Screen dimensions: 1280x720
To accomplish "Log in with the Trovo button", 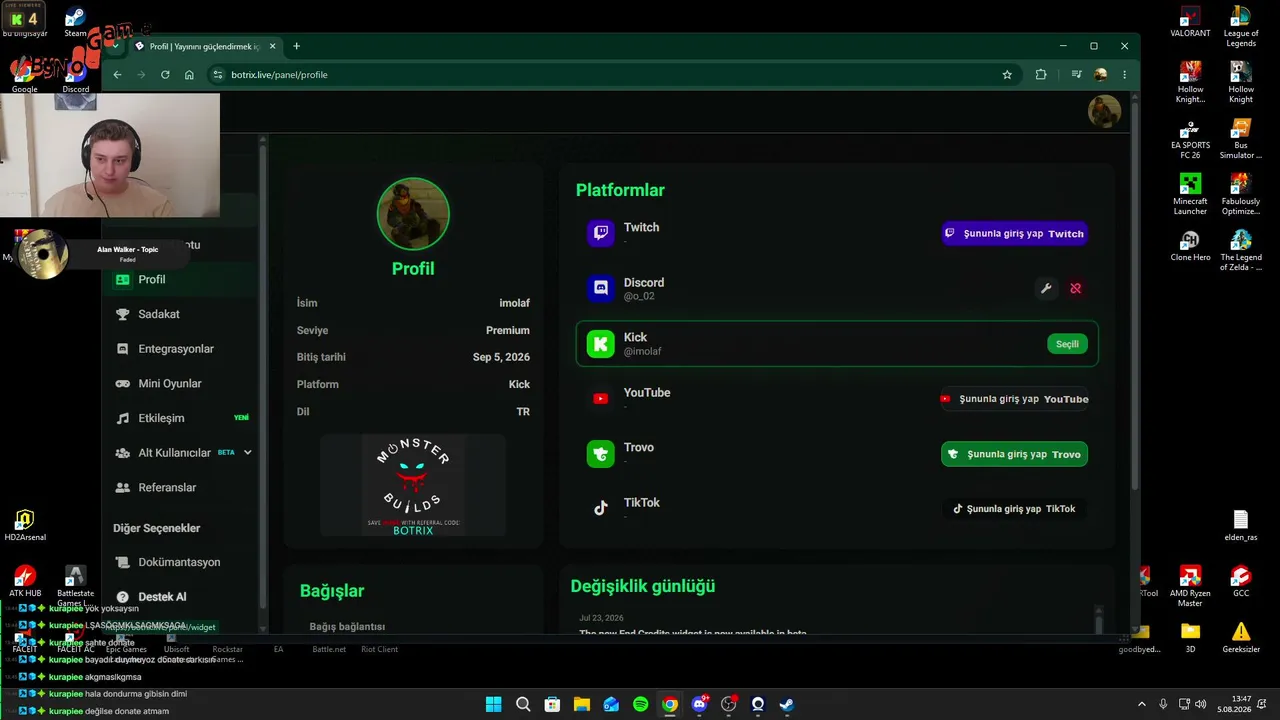I will tap(1014, 454).
